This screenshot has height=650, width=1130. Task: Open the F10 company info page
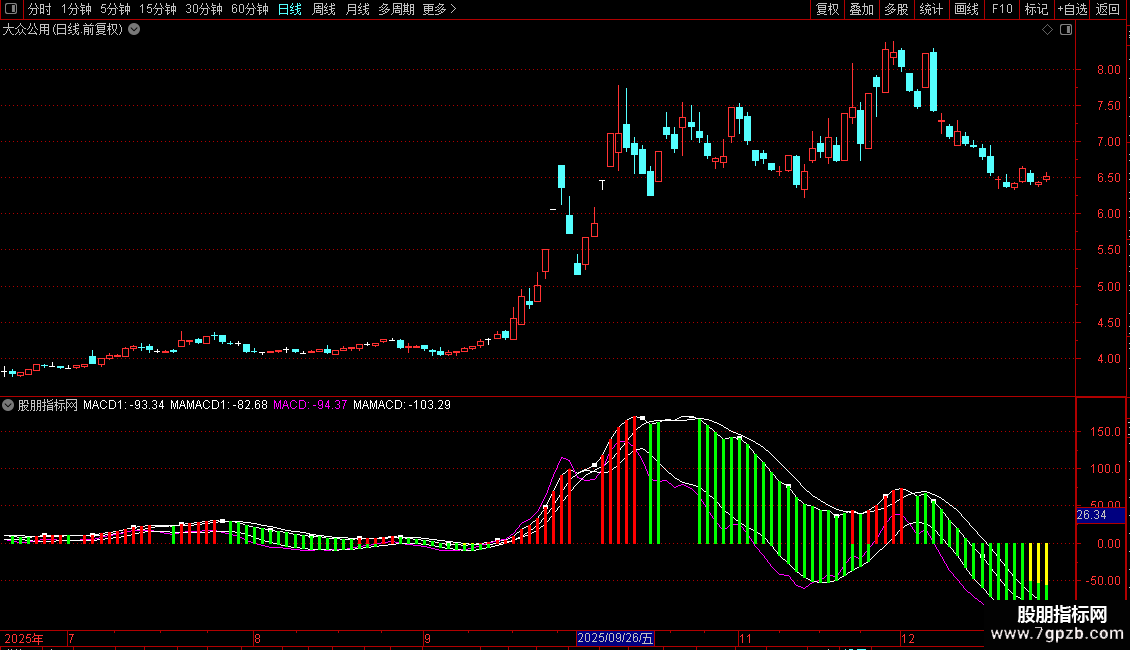[1002, 9]
